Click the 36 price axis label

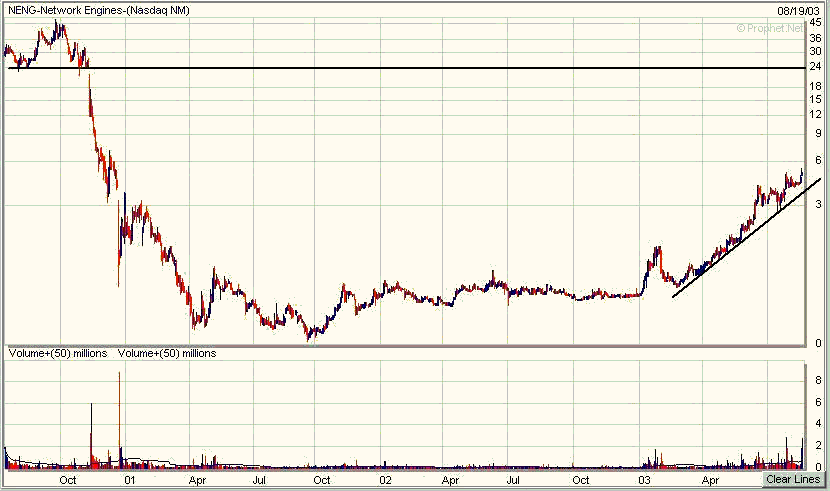pyautogui.click(x=816, y=38)
